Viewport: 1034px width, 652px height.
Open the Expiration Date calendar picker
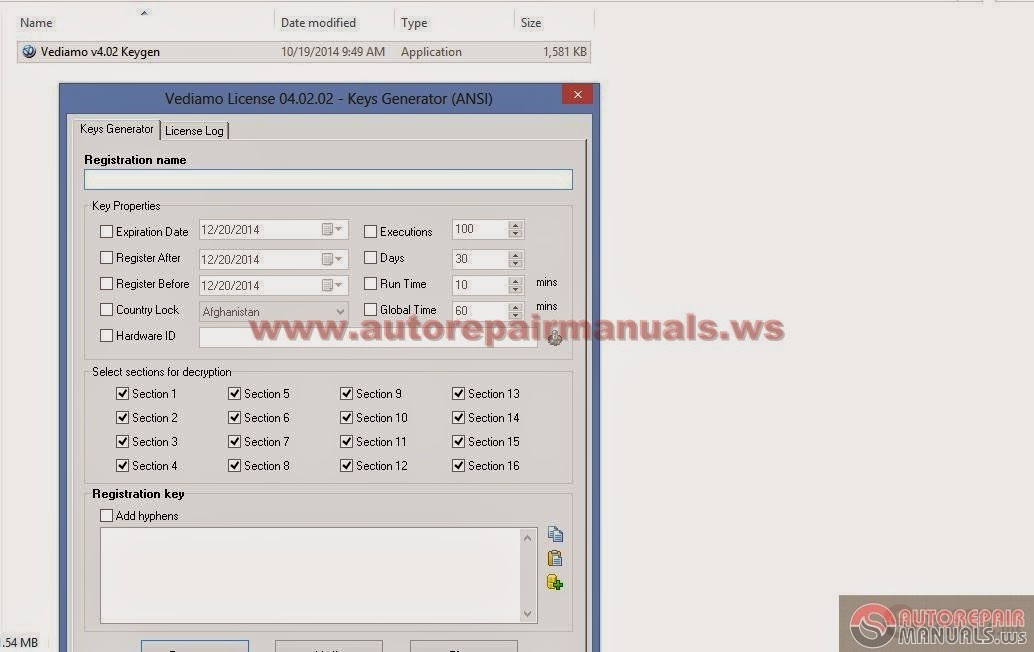pyautogui.click(x=332, y=229)
